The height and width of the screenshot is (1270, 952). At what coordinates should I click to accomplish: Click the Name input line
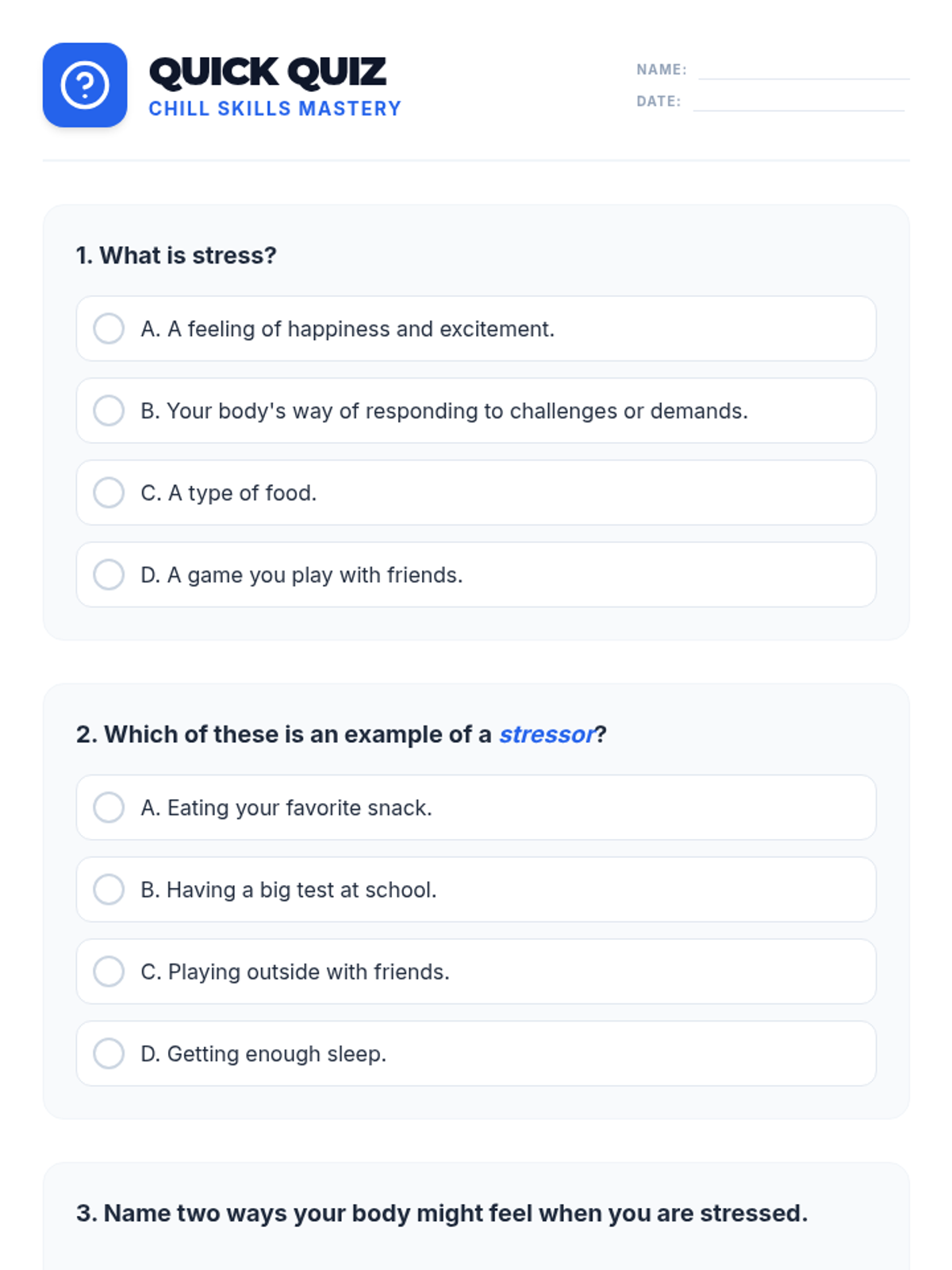[x=803, y=71]
